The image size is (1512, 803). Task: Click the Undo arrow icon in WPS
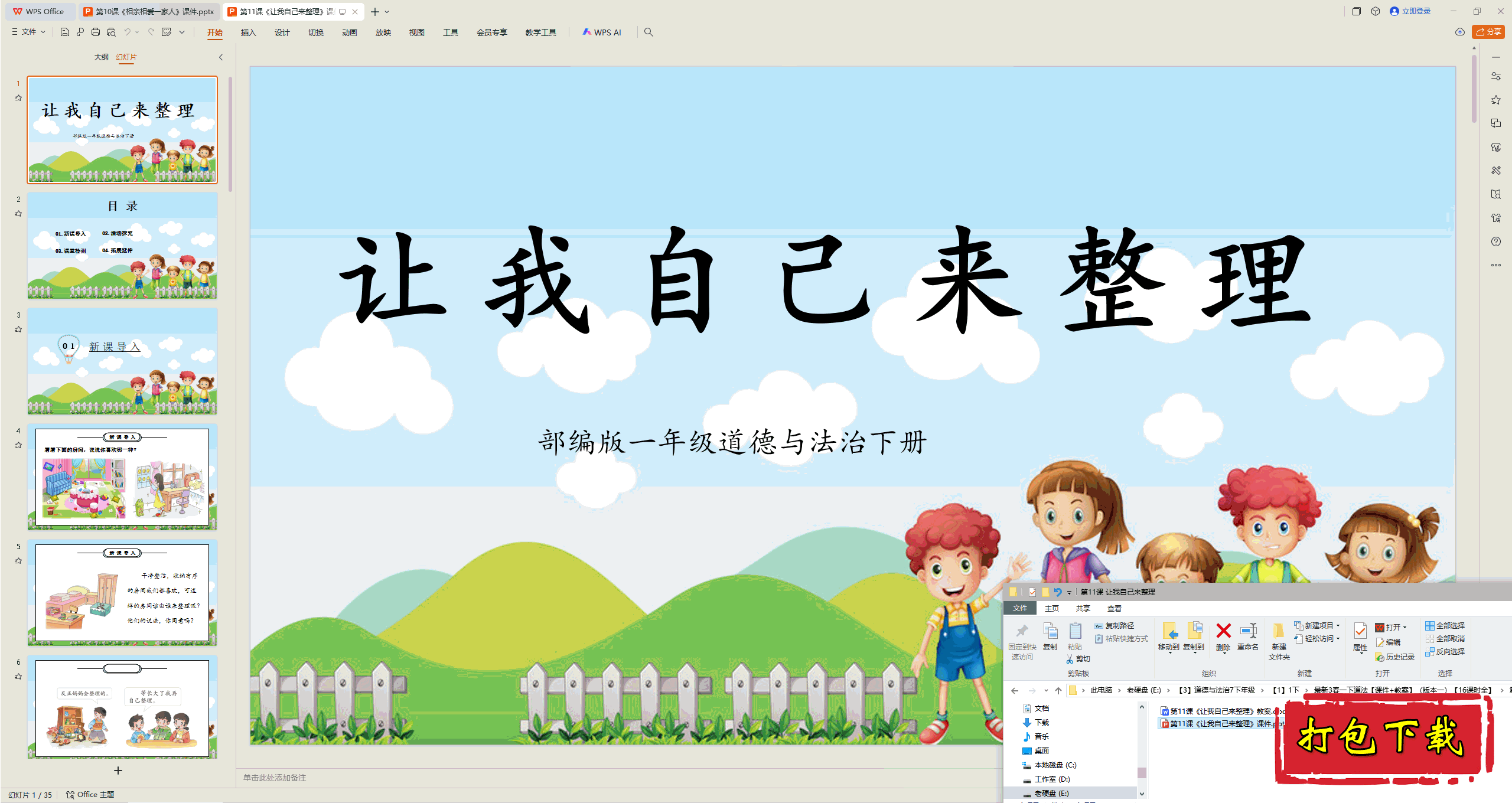[x=127, y=32]
